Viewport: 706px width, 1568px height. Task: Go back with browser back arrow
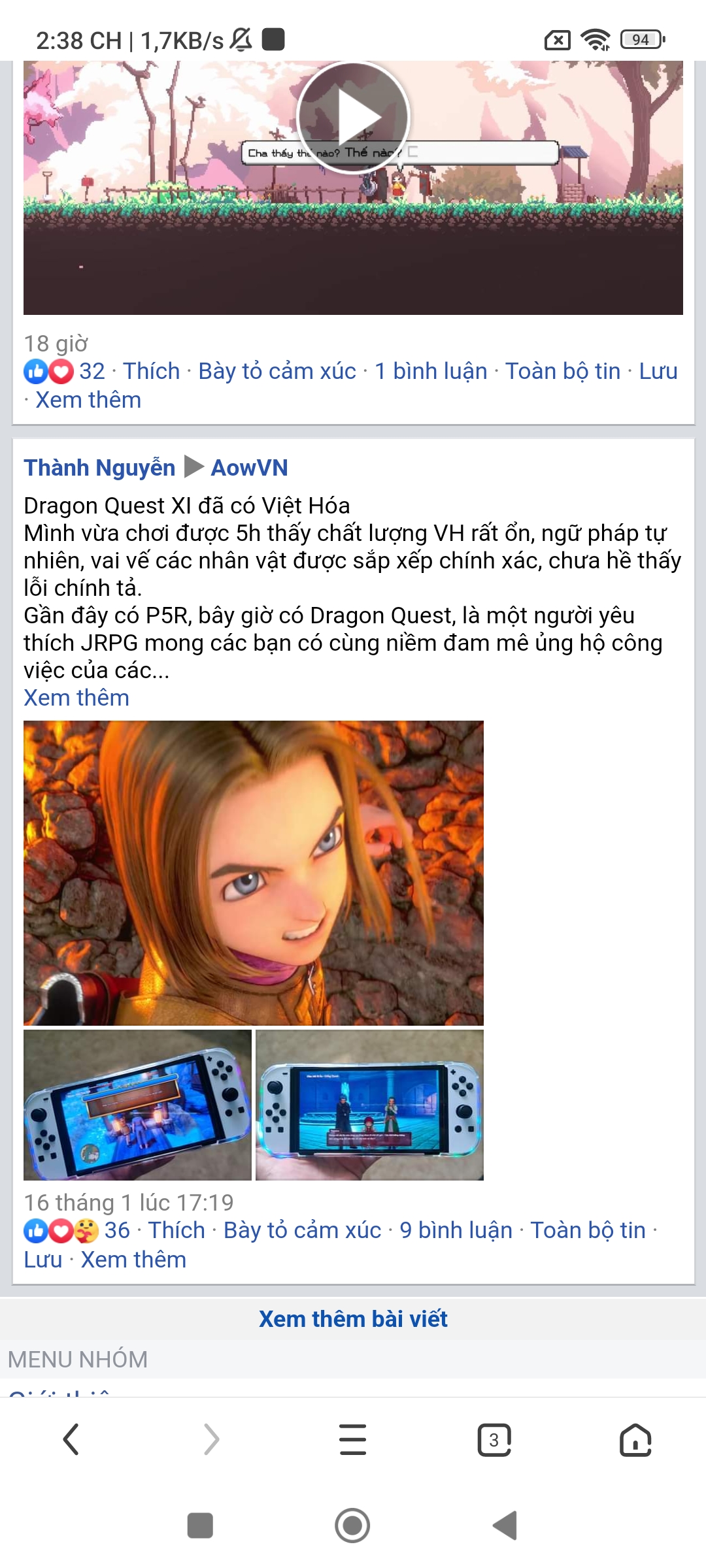click(x=71, y=1439)
